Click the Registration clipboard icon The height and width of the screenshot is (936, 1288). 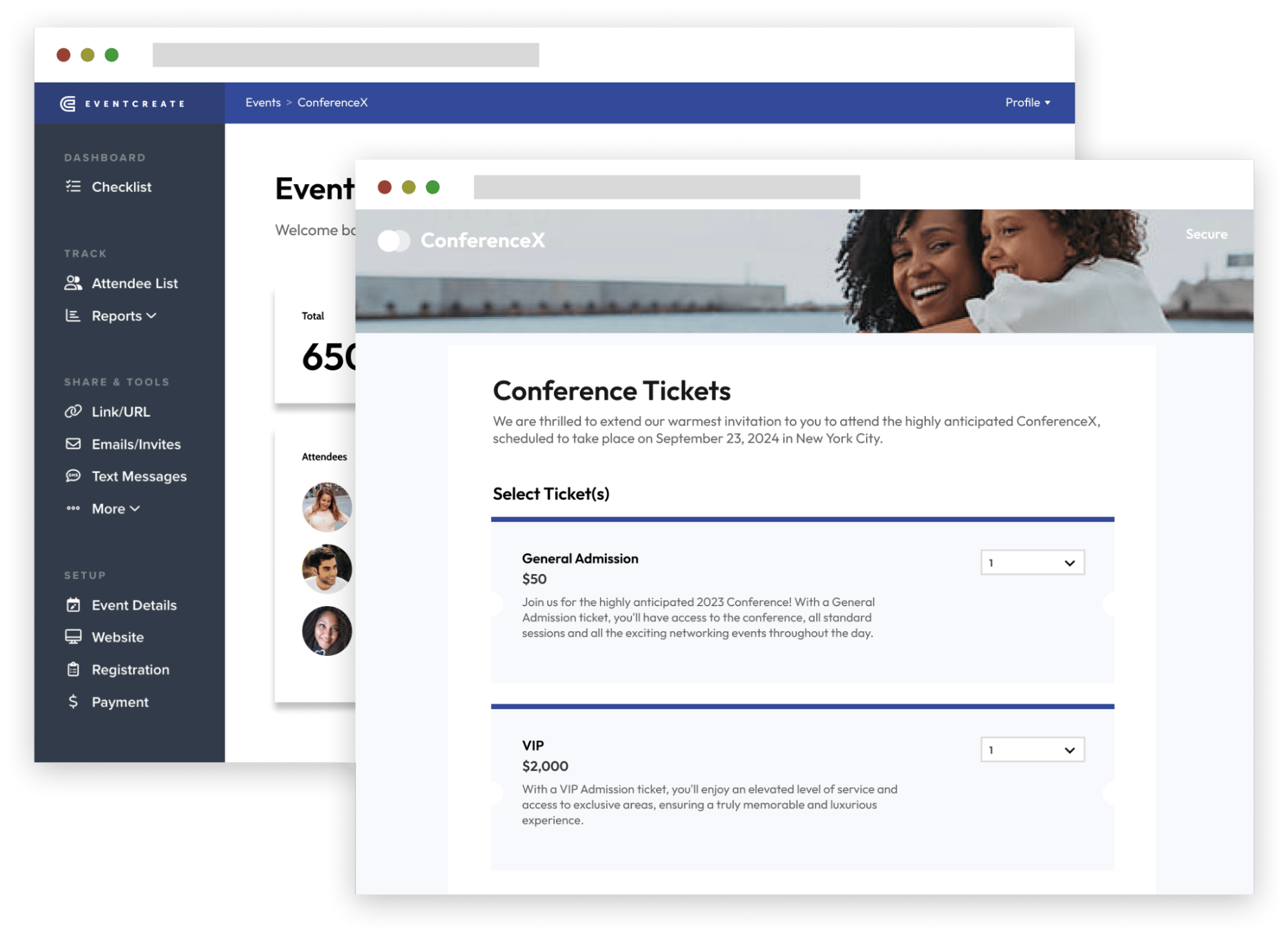tap(73, 669)
